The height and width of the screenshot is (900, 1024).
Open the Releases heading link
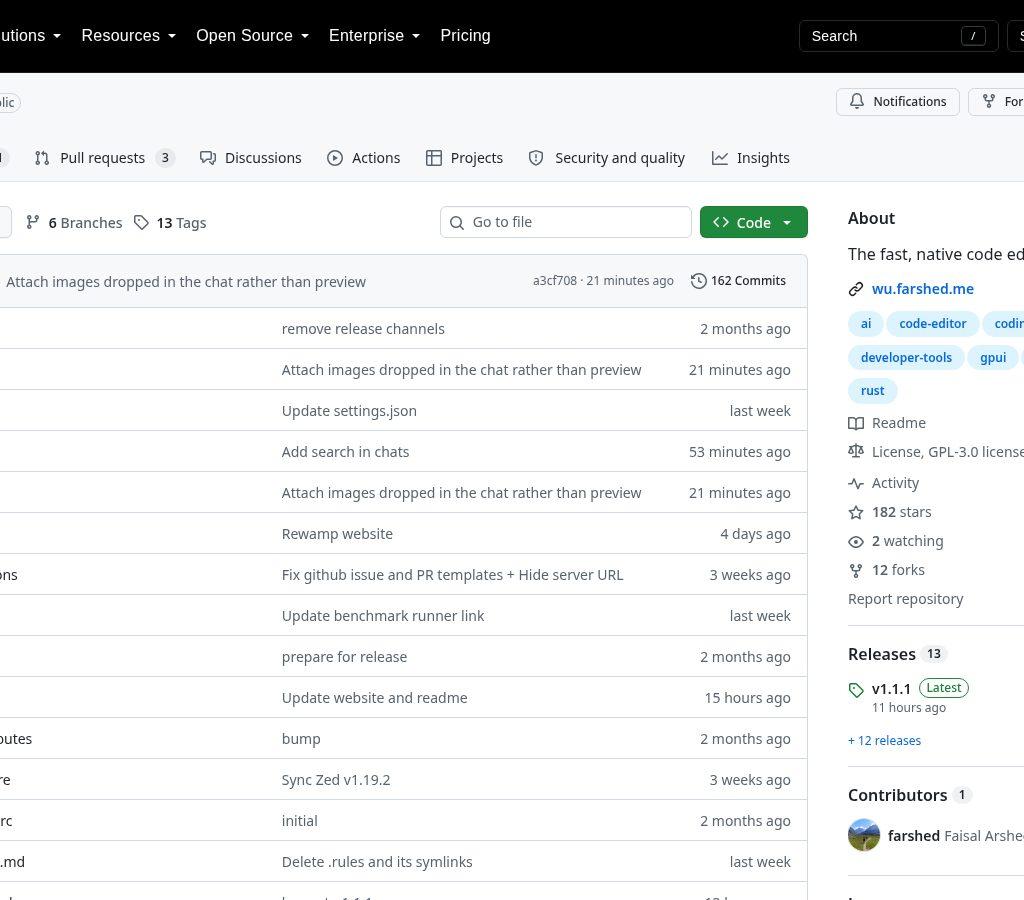tap(881, 654)
